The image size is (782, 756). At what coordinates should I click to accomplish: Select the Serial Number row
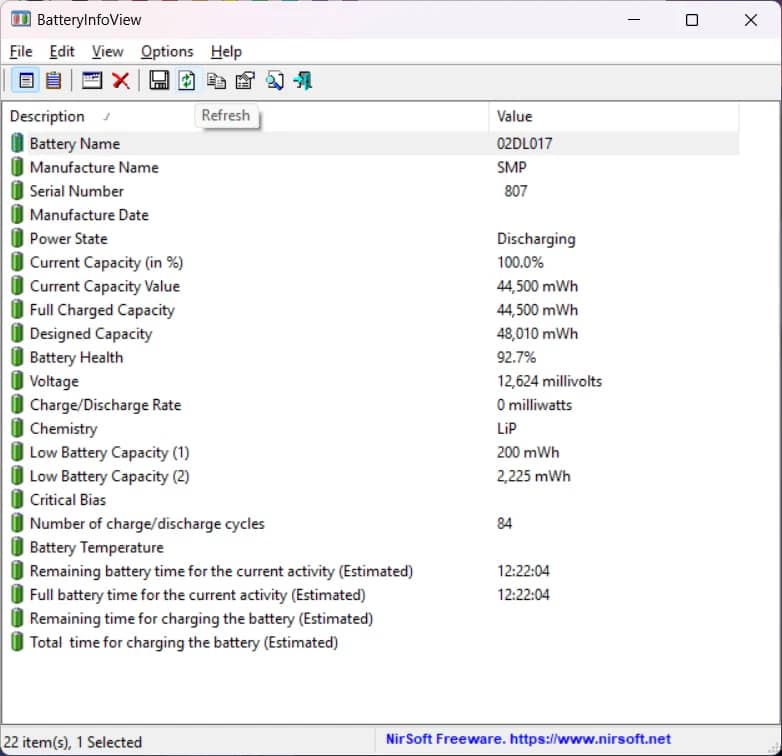click(372, 191)
